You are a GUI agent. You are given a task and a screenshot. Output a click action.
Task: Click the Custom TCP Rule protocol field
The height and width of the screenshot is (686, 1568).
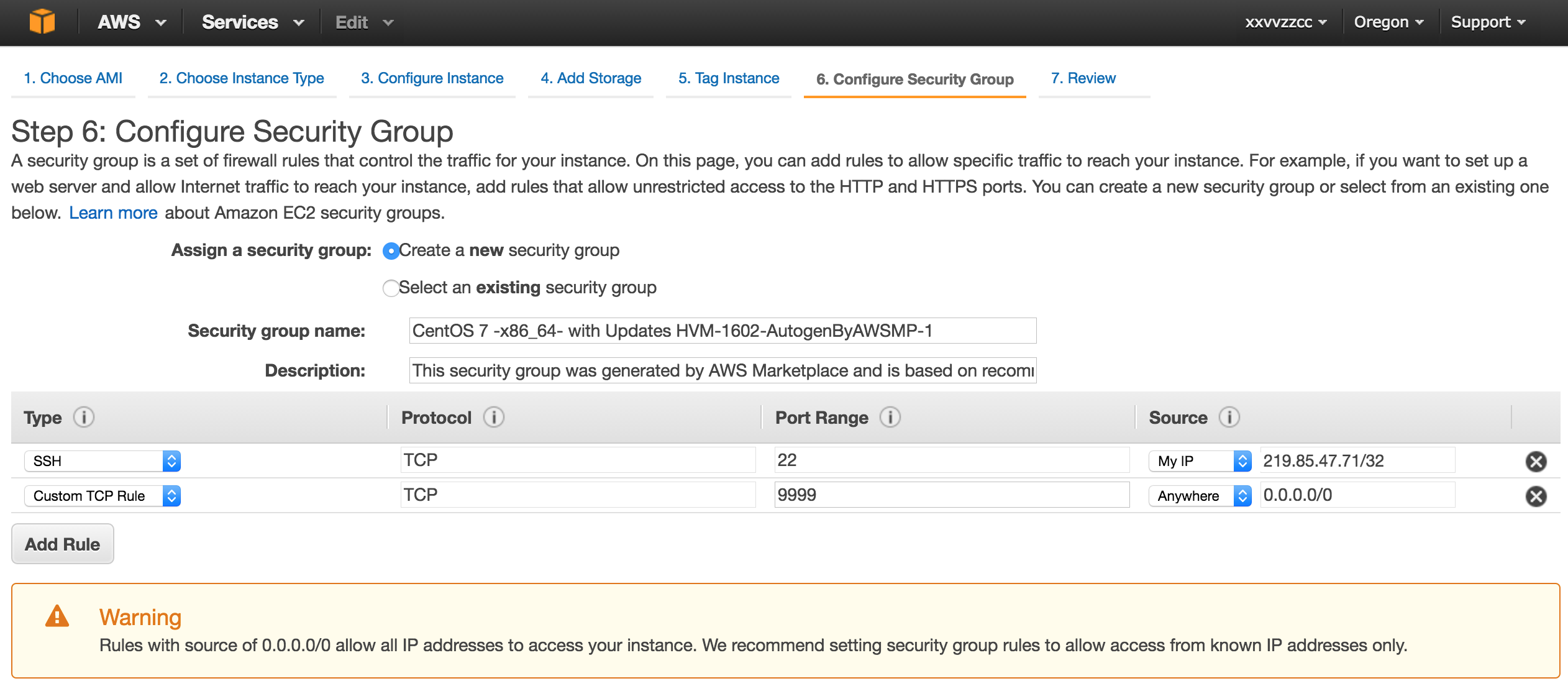578,495
